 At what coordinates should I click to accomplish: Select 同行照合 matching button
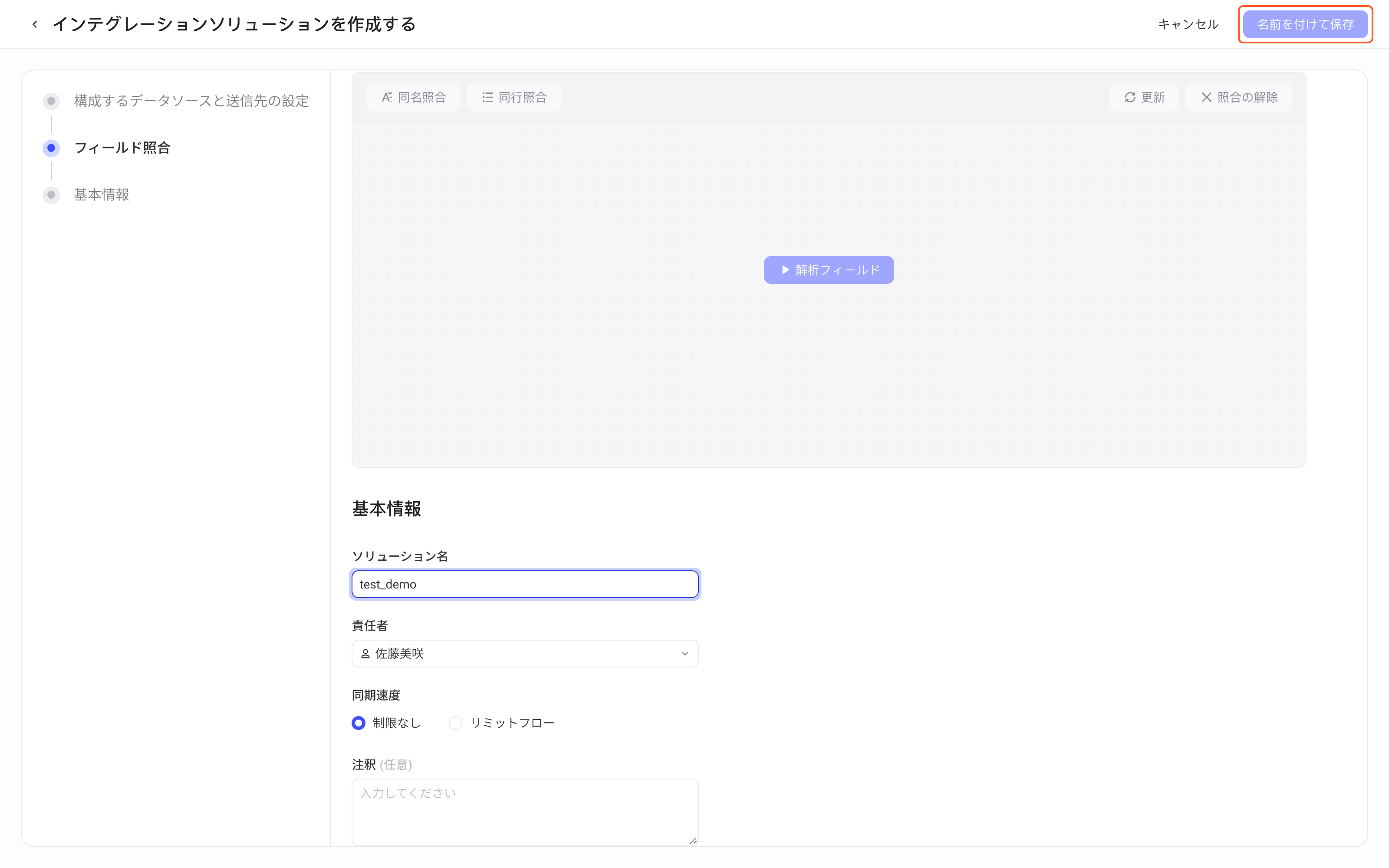513,97
